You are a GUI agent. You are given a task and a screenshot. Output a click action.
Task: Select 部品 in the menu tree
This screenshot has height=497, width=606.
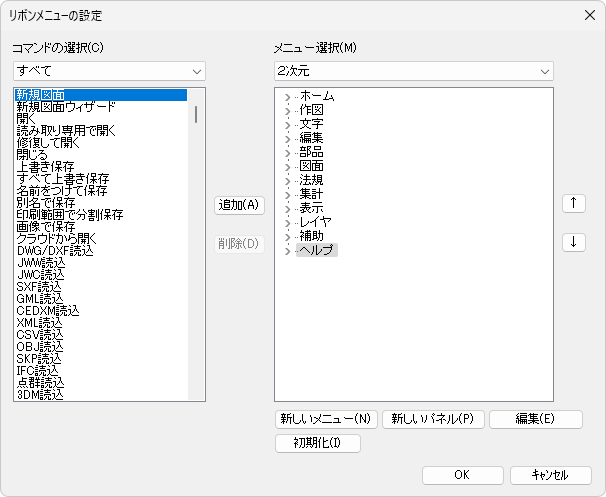pos(312,151)
